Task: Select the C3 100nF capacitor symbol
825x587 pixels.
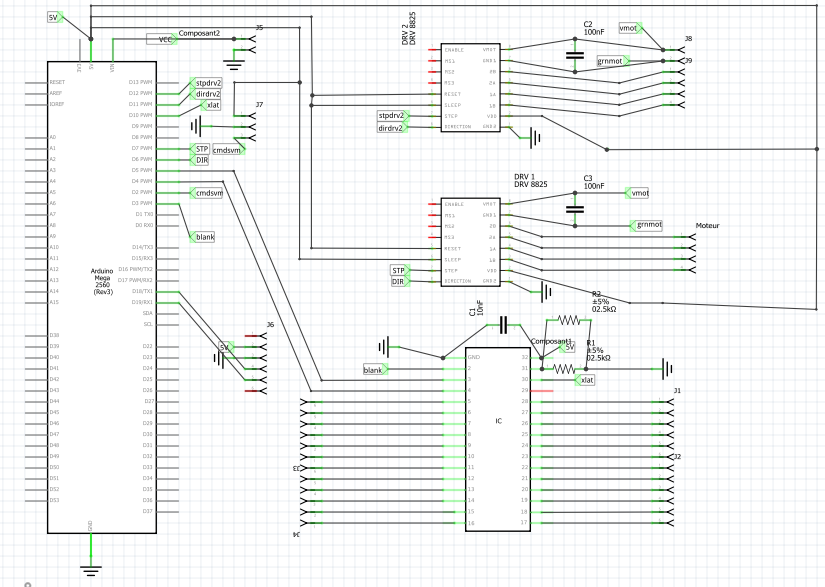Action: tap(574, 209)
